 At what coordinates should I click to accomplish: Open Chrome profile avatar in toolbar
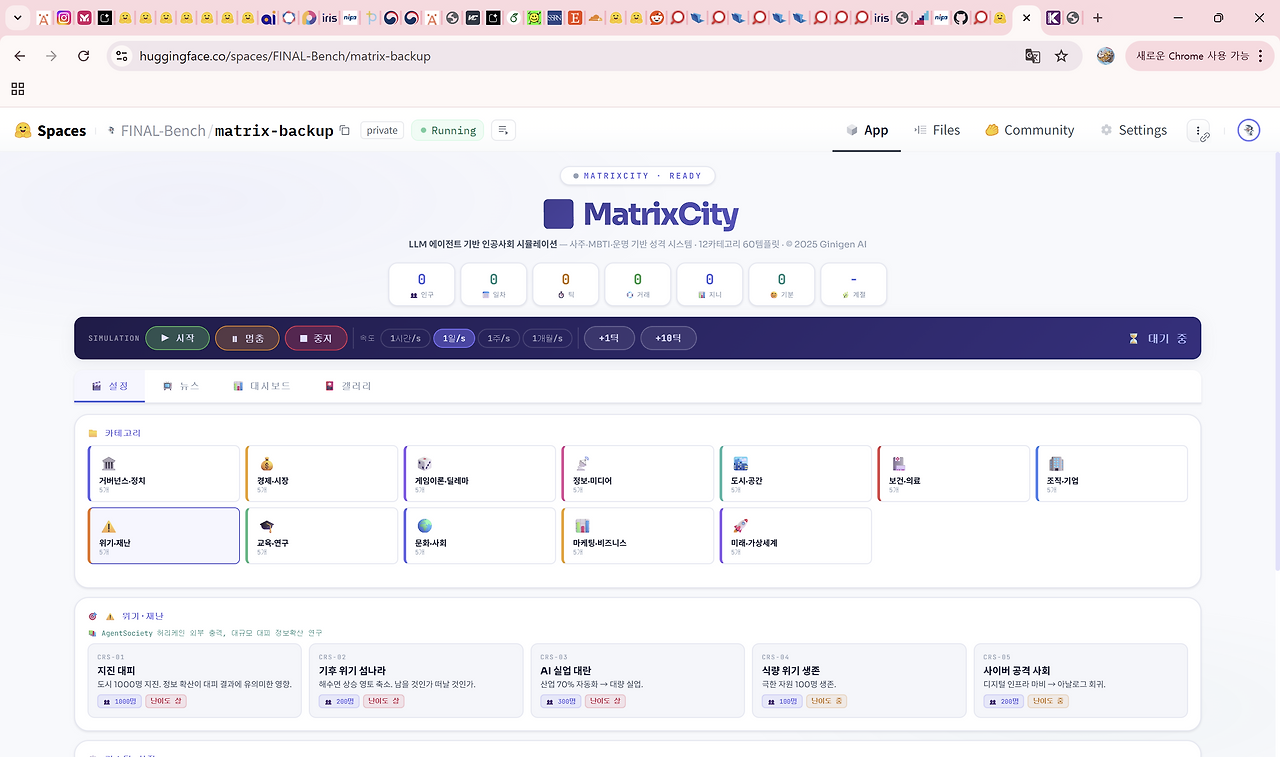pos(1106,56)
